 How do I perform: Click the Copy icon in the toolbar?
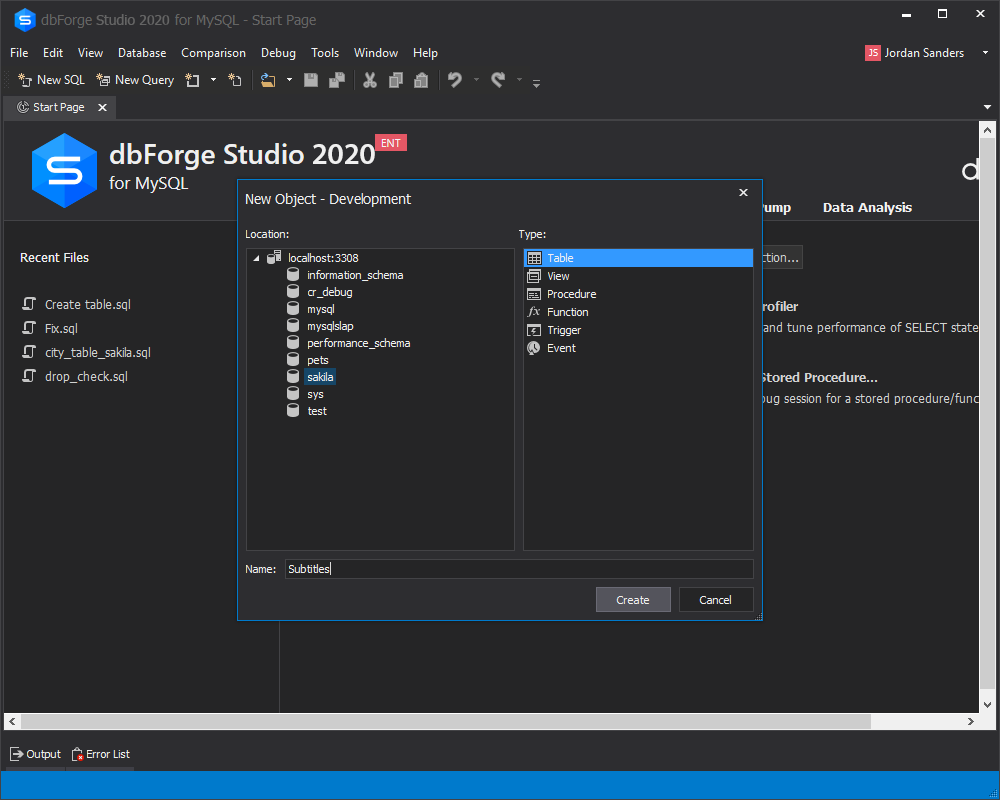395,80
